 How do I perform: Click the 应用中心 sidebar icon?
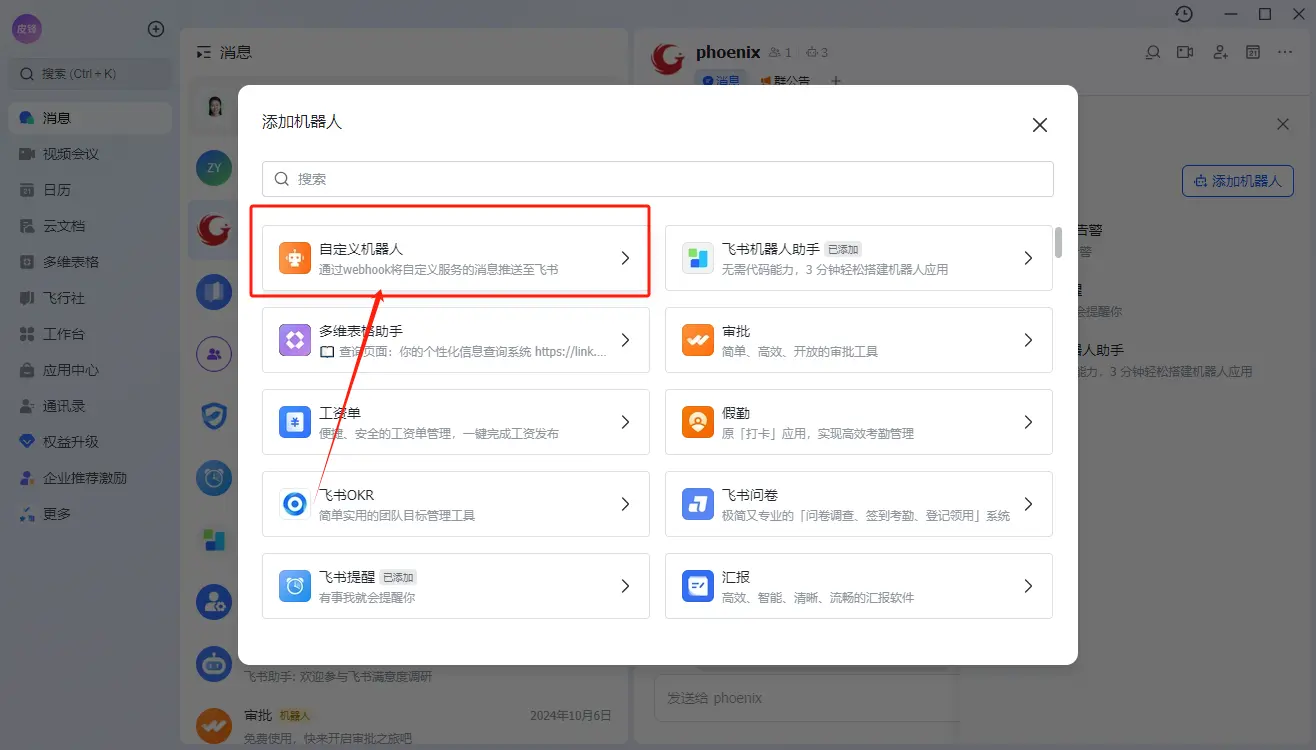coord(27,370)
